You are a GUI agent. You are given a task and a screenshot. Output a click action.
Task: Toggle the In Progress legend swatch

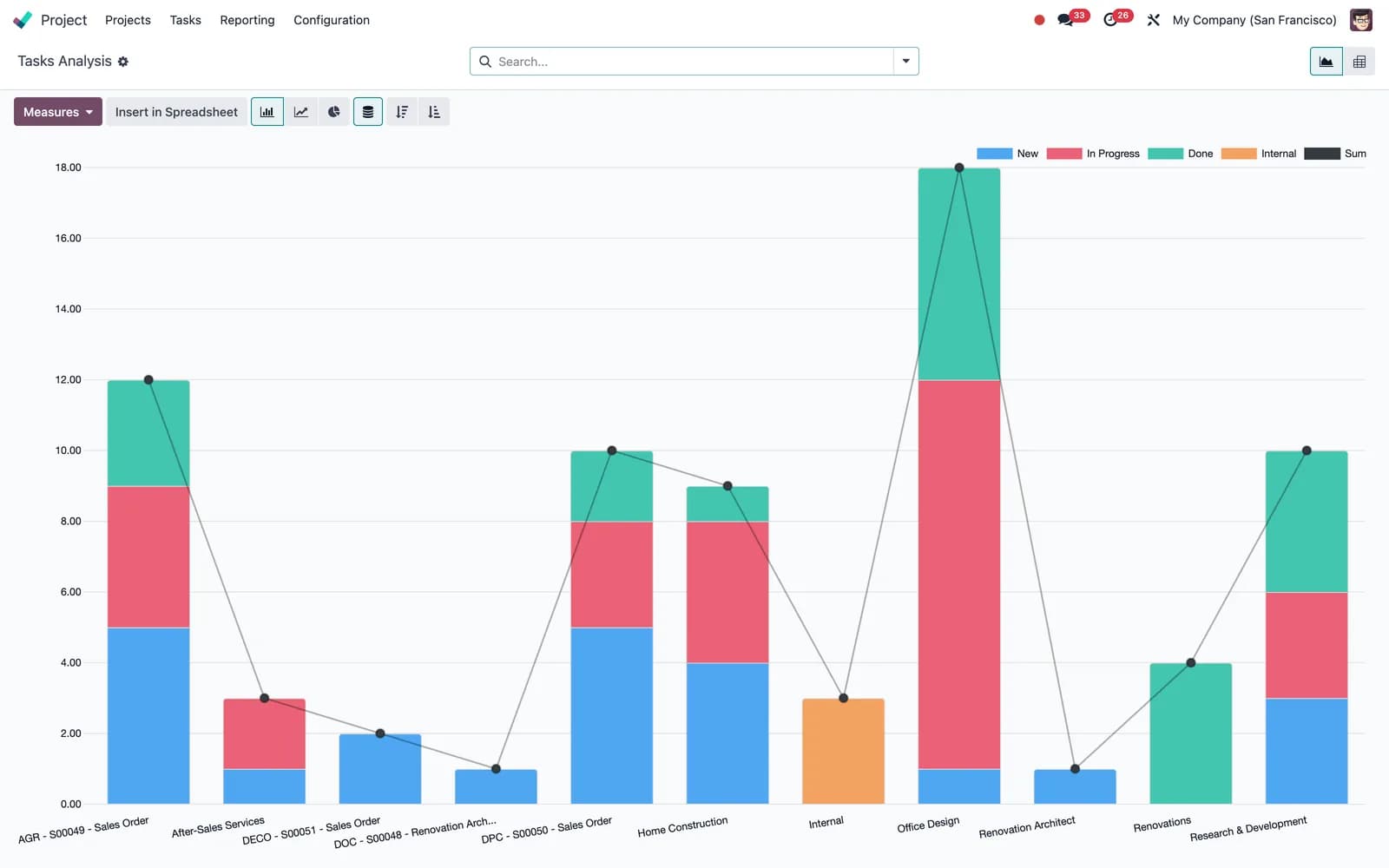(1064, 154)
